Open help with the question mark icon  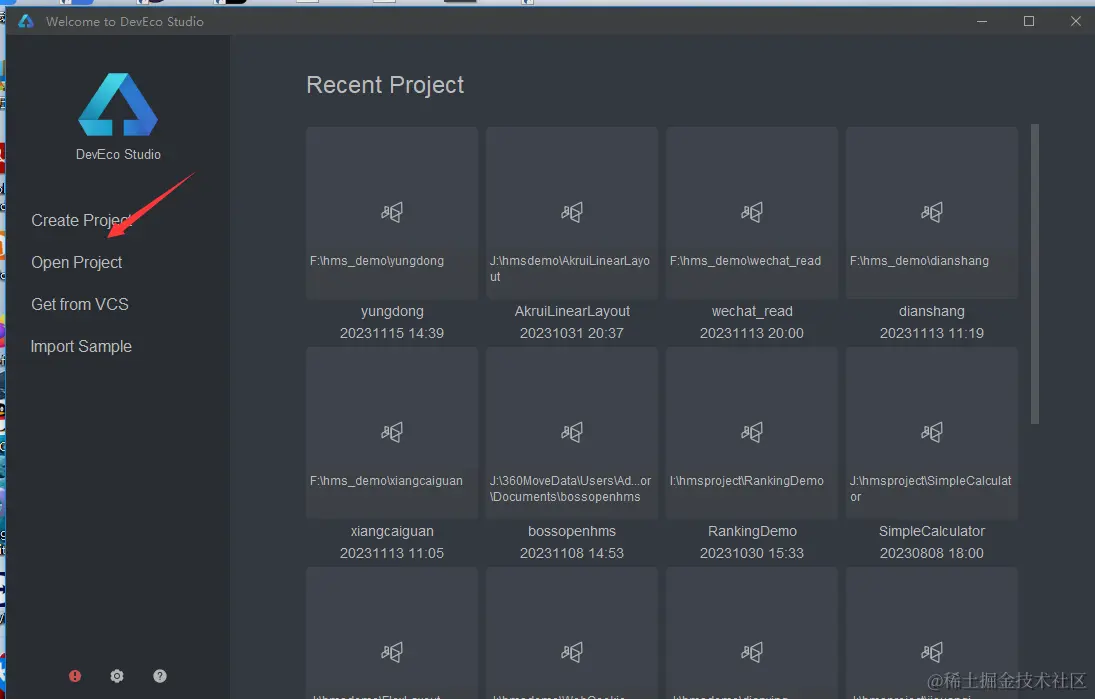tap(160, 676)
